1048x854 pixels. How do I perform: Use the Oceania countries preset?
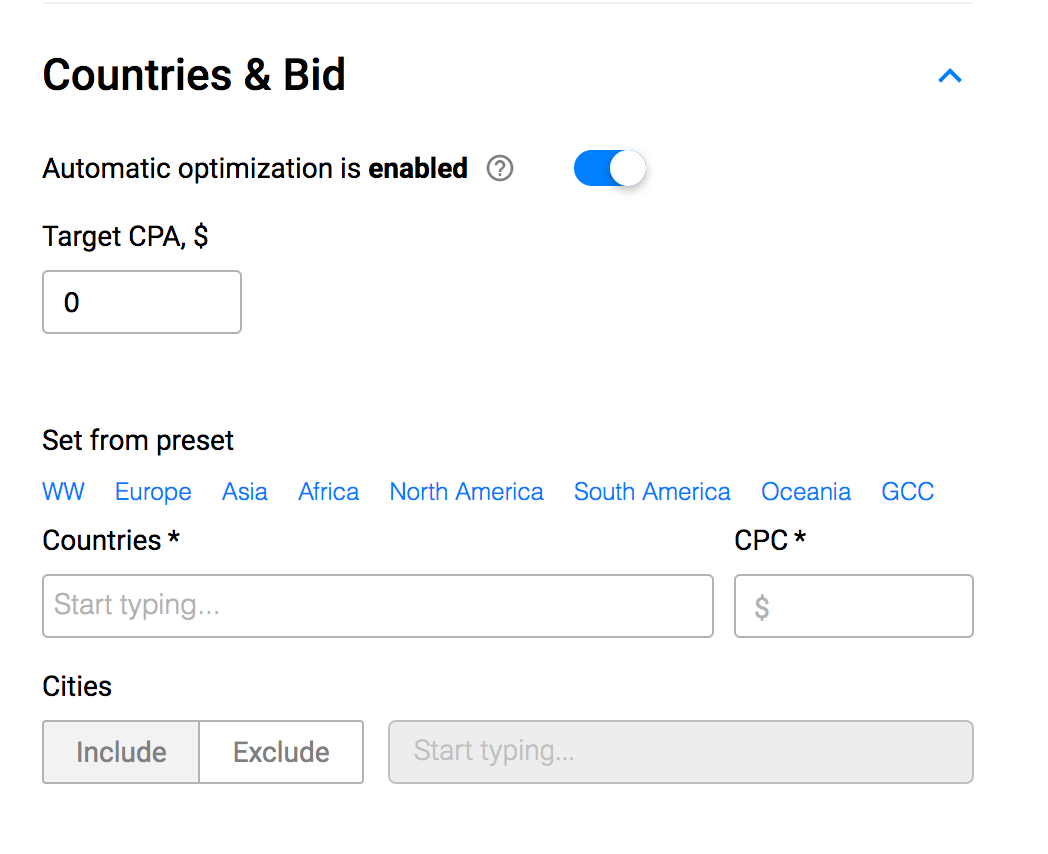pos(806,492)
